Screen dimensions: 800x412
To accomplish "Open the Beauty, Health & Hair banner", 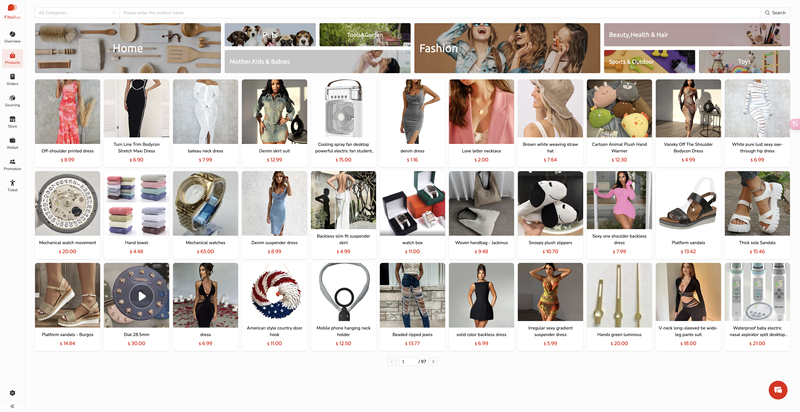I will pyautogui.click(x=697, y=35).
